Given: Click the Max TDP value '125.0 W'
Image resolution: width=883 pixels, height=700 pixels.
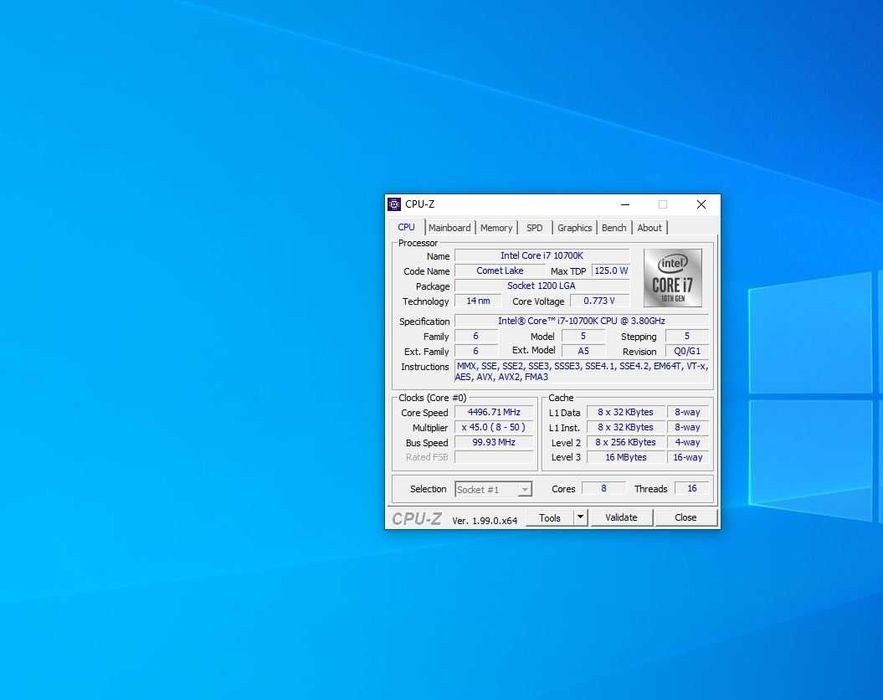Looking at the screenshot, I should [611, 271].
